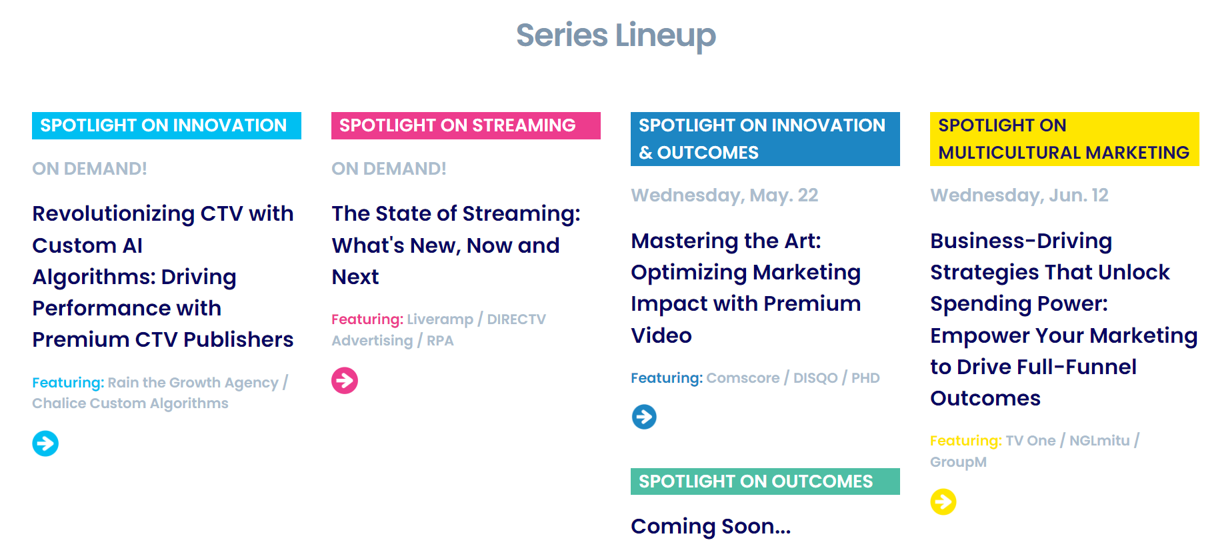The height and width of the screenshot is (542, 1217).
Task: Select the Spotlight on Innovation & Outcomes label
Action: click(765, 139)
